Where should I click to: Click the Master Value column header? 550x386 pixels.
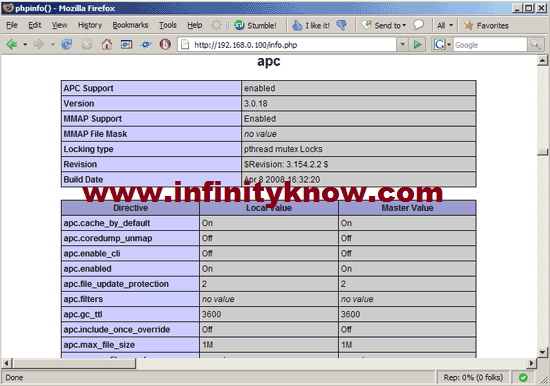tap(407, 208)
